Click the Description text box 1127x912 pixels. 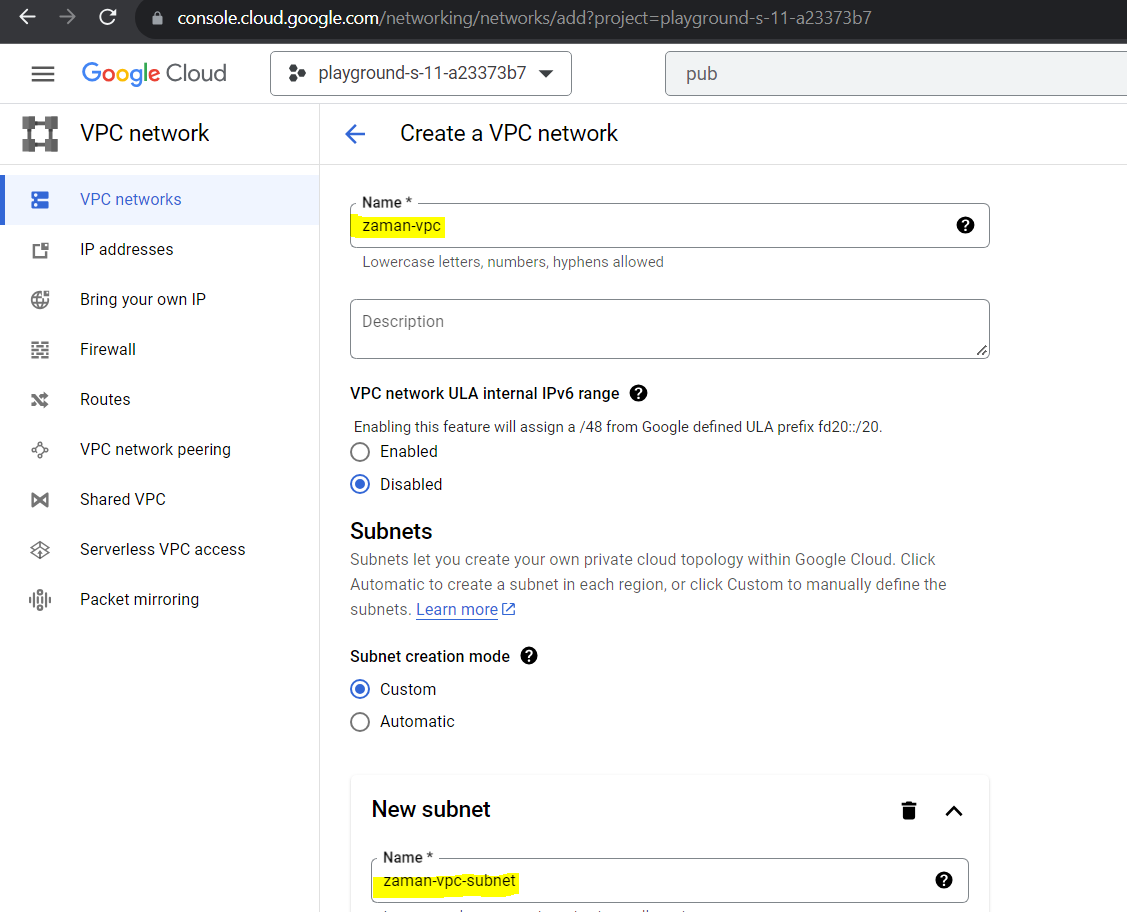[668, 328]
